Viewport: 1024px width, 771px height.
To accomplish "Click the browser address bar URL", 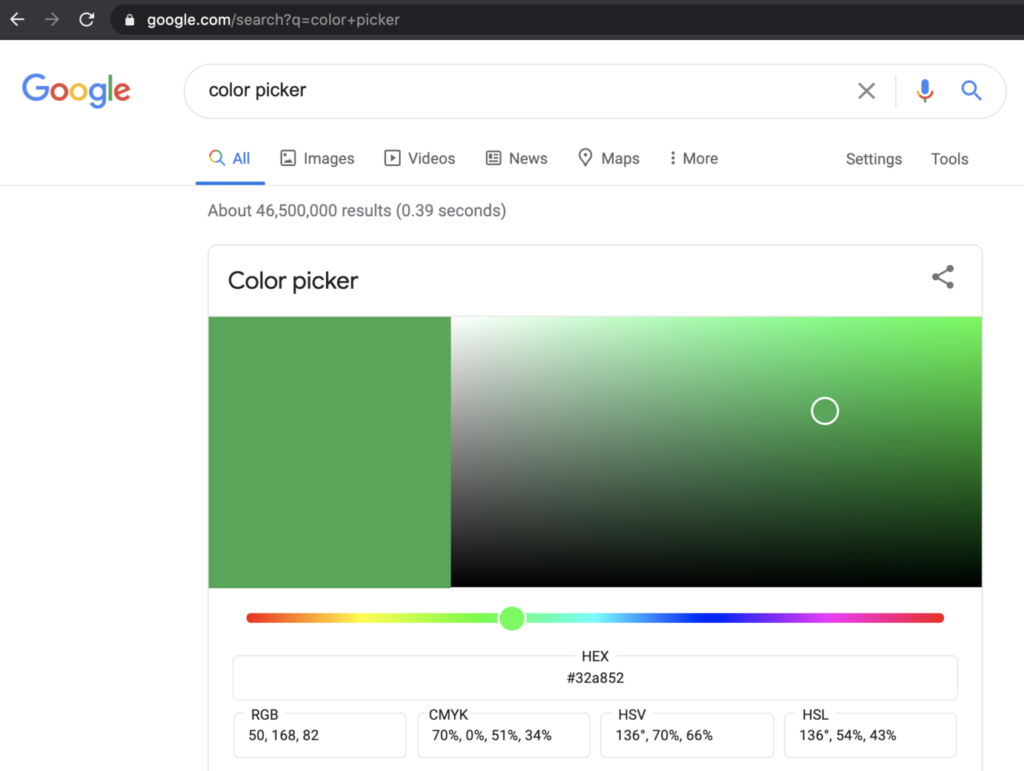I will pos(273,20).
